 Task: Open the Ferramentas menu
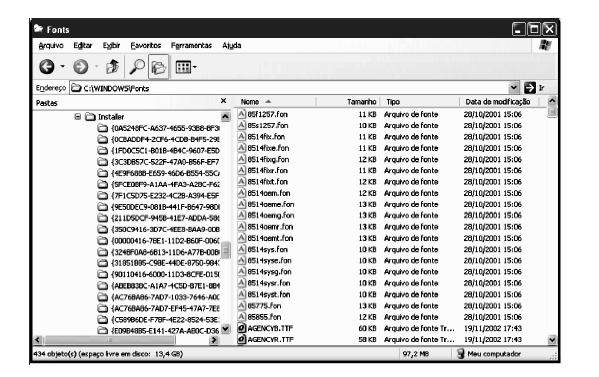(x=191, y=45)
